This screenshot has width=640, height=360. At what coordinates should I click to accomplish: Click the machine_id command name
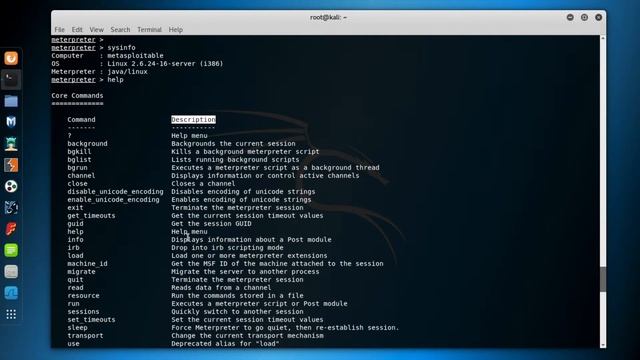tap(87, 264)
